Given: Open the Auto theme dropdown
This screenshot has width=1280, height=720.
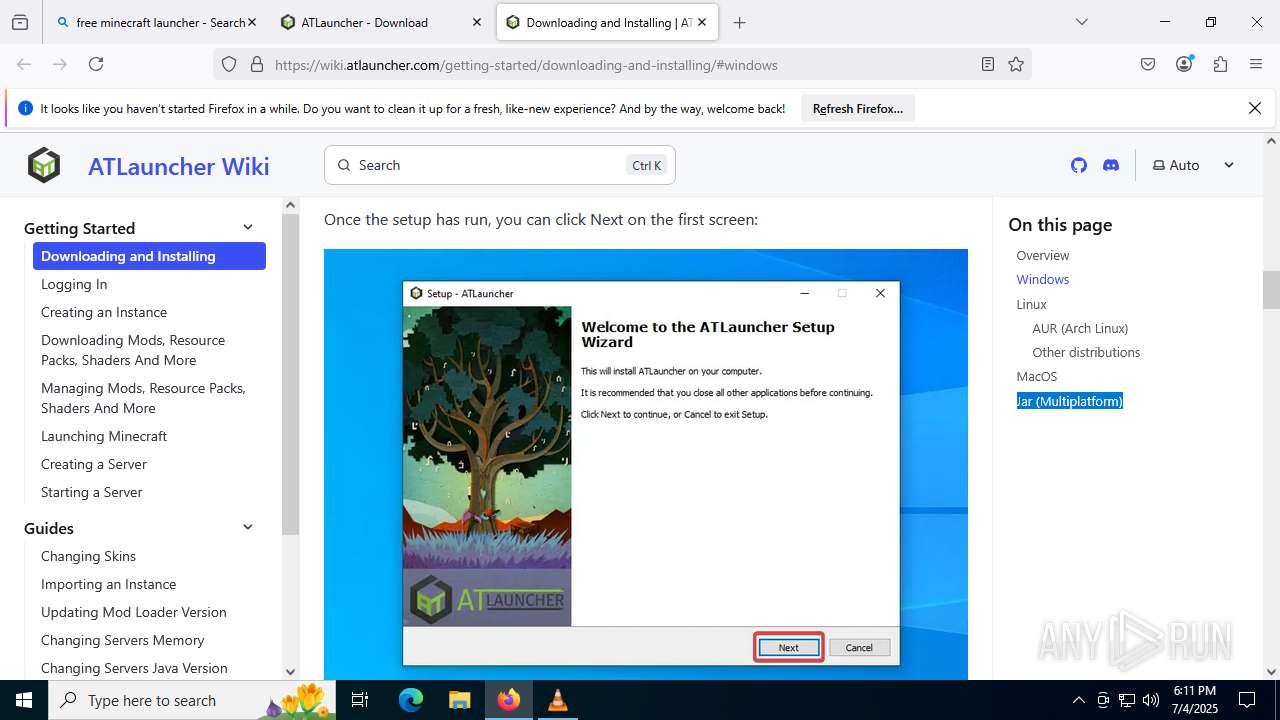Looking at the screenshot, I should pos(1194,165).
